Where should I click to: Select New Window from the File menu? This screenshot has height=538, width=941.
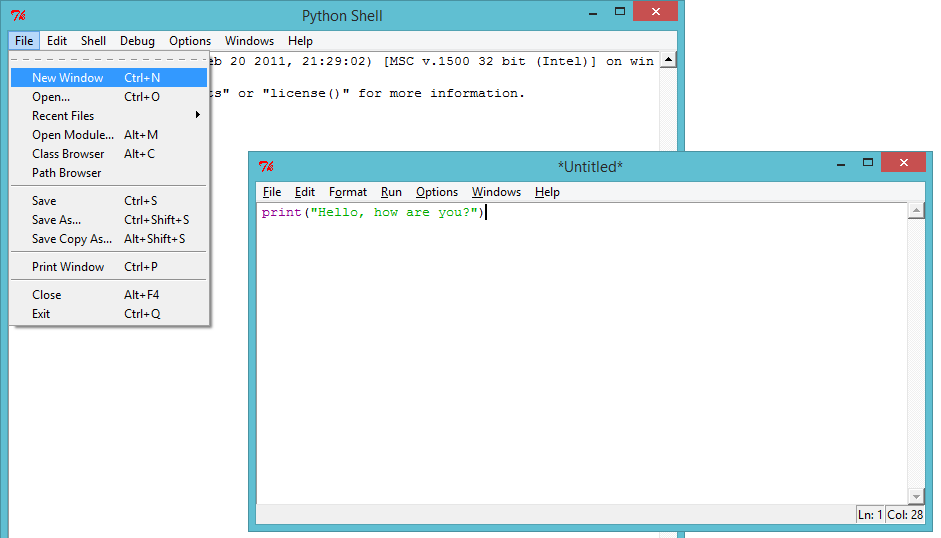[67, 78]
